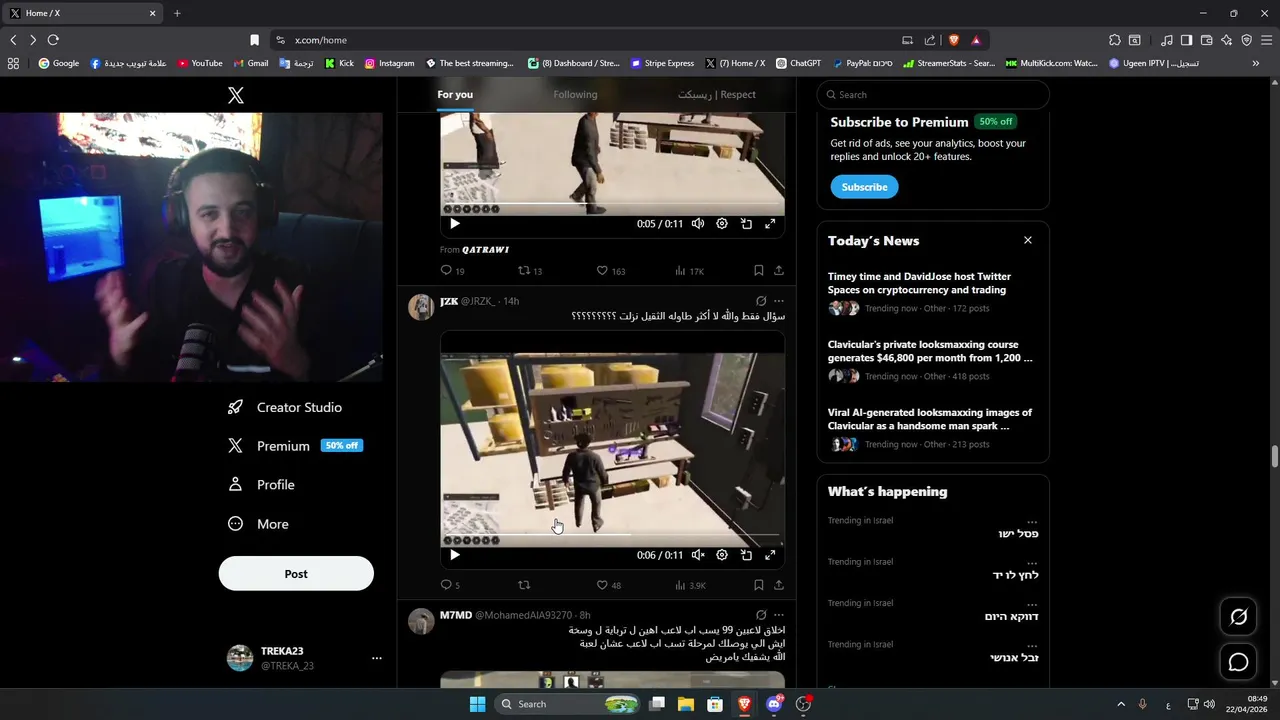Viewport: 1280px width, 720px height.
Task: Open Creator Studio from sidebar
Action: (285, 407)
